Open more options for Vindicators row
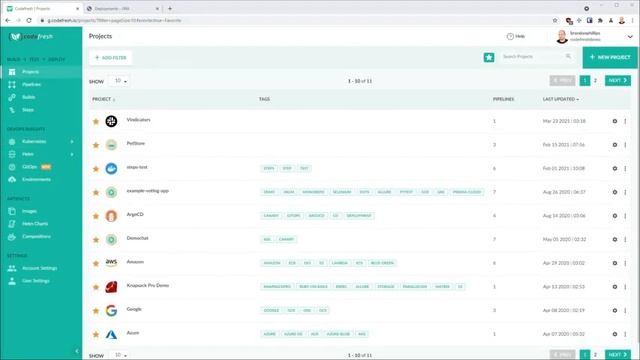The height and width of the screenshot is (360, 640). (625, 121)
